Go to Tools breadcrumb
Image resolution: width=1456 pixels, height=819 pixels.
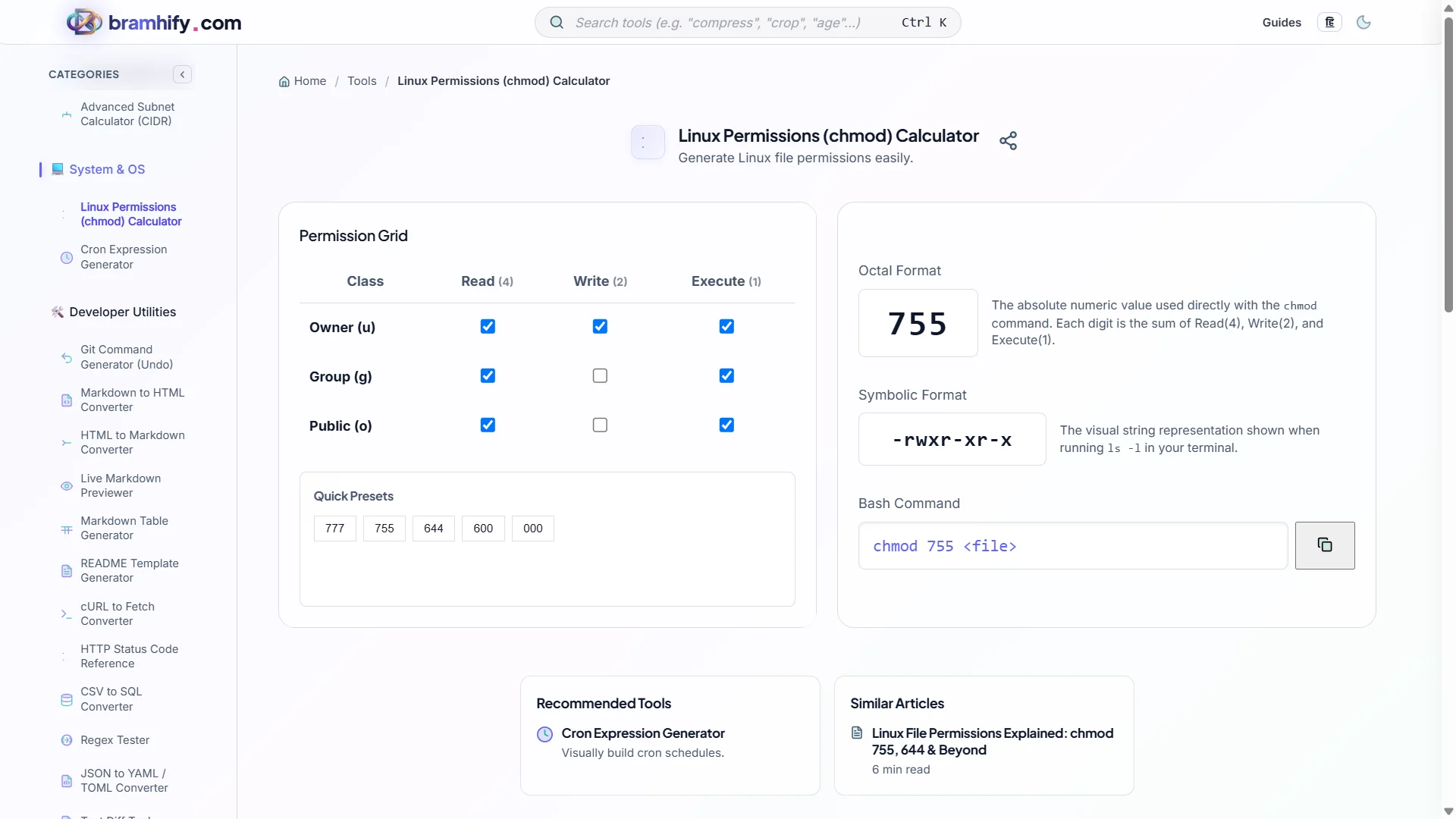click(362, 81)
